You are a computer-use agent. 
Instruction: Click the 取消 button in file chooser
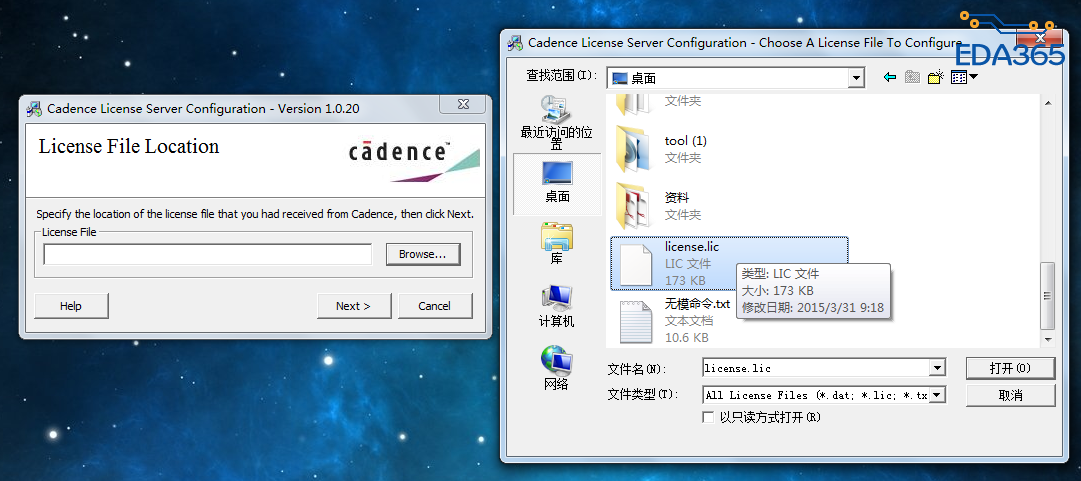1010,396
